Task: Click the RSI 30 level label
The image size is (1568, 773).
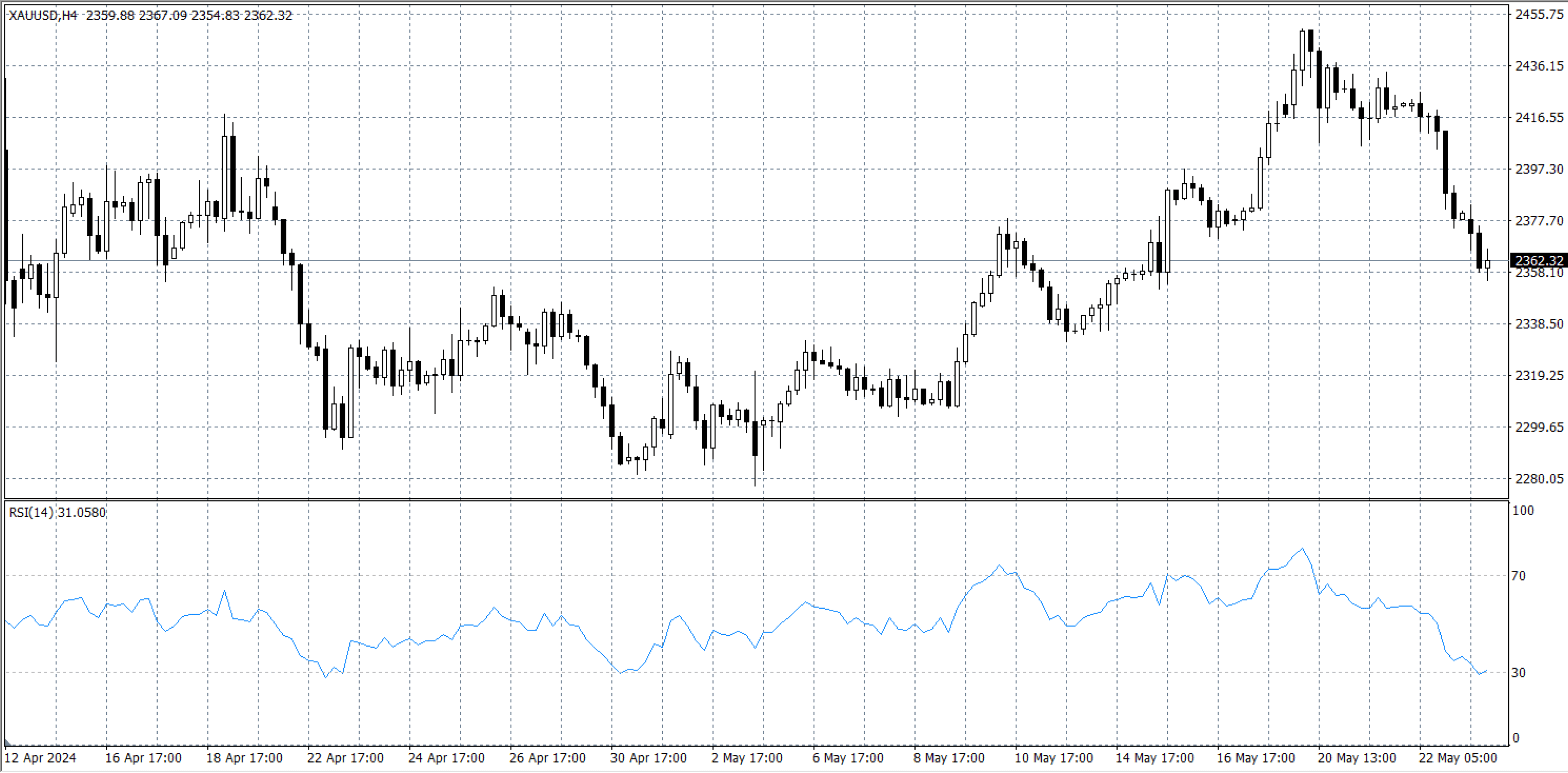Action: tap(1519, 673)
